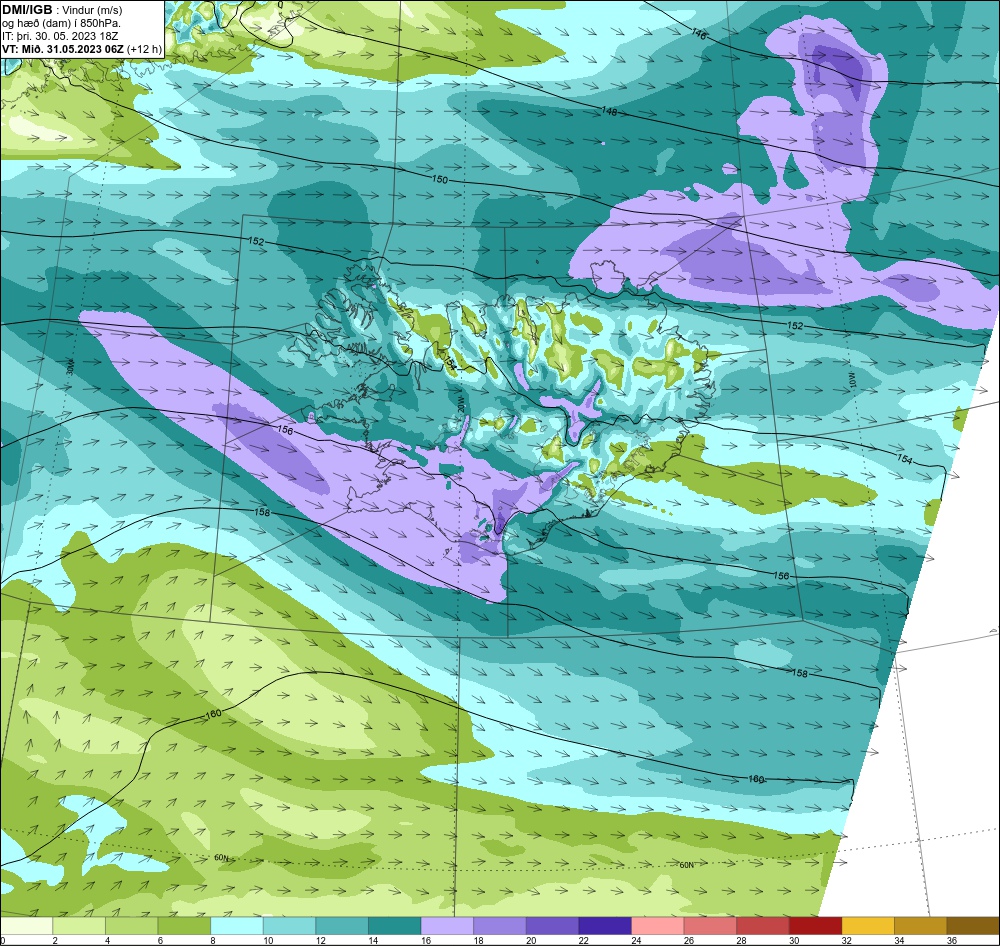Click the 26–28 m/s salmon legend swatch
The height and width of the screenshot is (946, 1000).
coord(710,926)
